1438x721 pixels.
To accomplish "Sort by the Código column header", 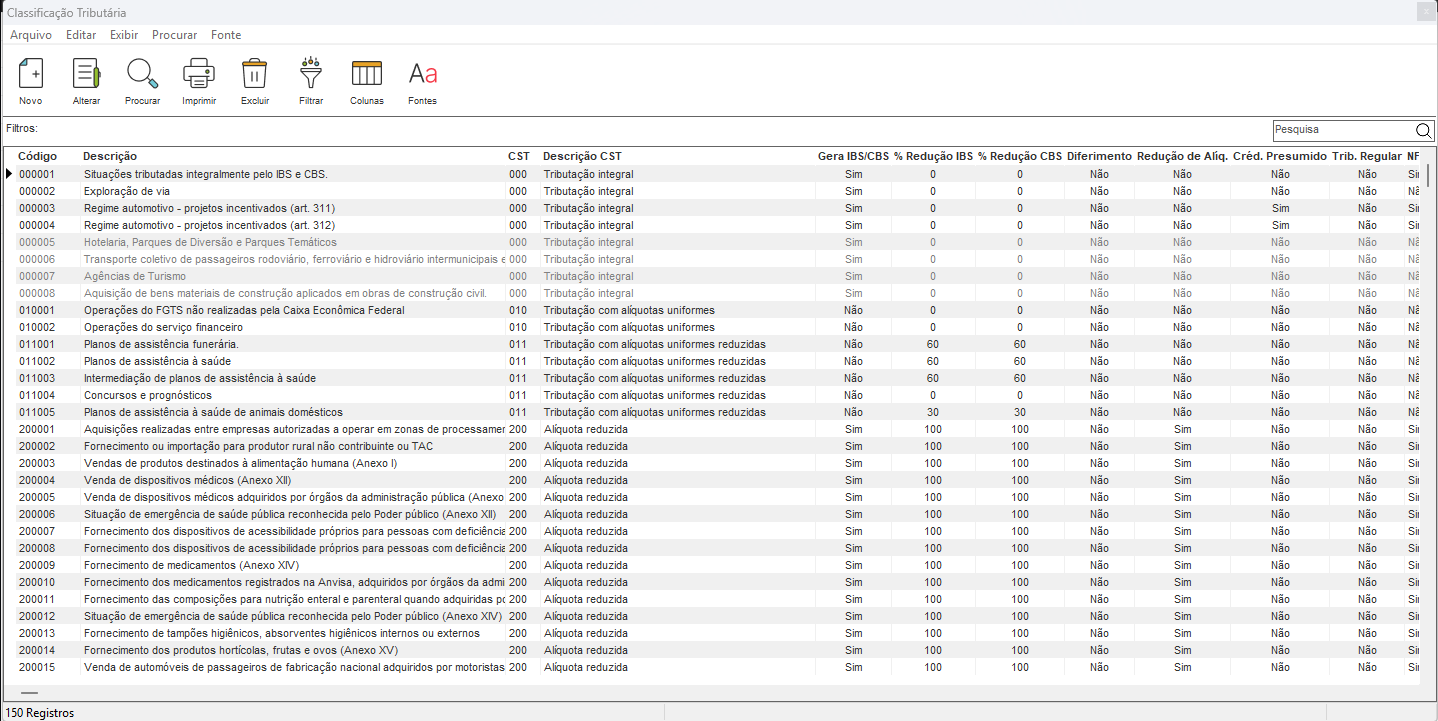I will pos(38,157).
